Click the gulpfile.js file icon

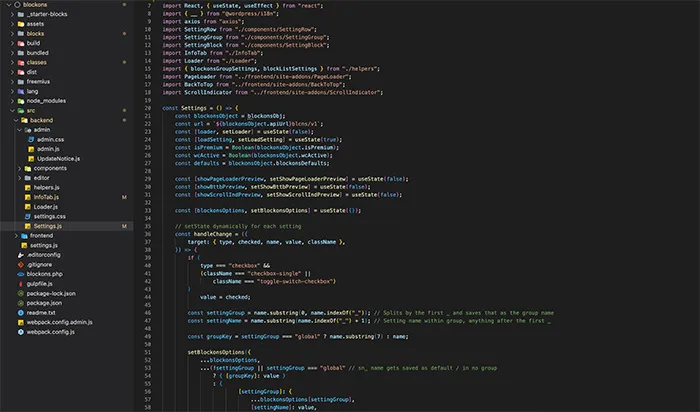pos(21,284)
